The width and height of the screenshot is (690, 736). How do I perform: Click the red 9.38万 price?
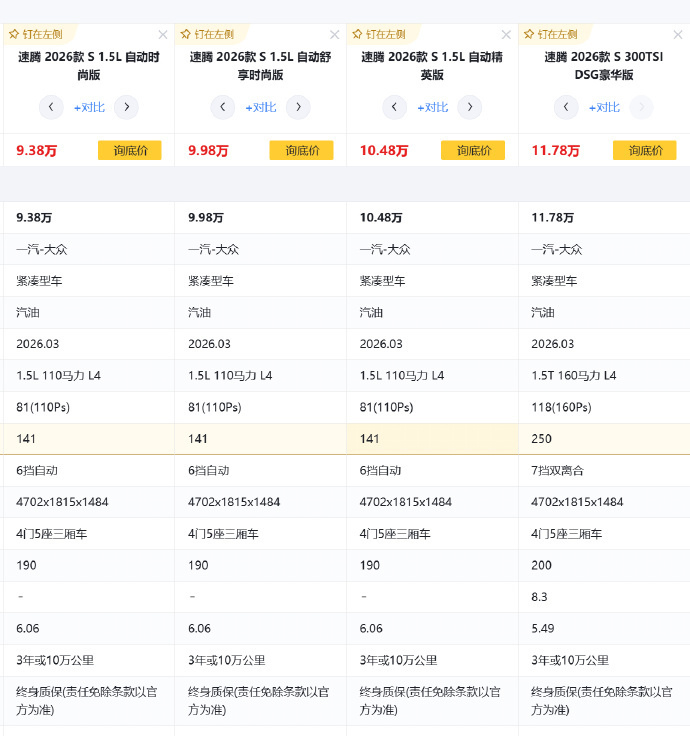coord(37,151)
